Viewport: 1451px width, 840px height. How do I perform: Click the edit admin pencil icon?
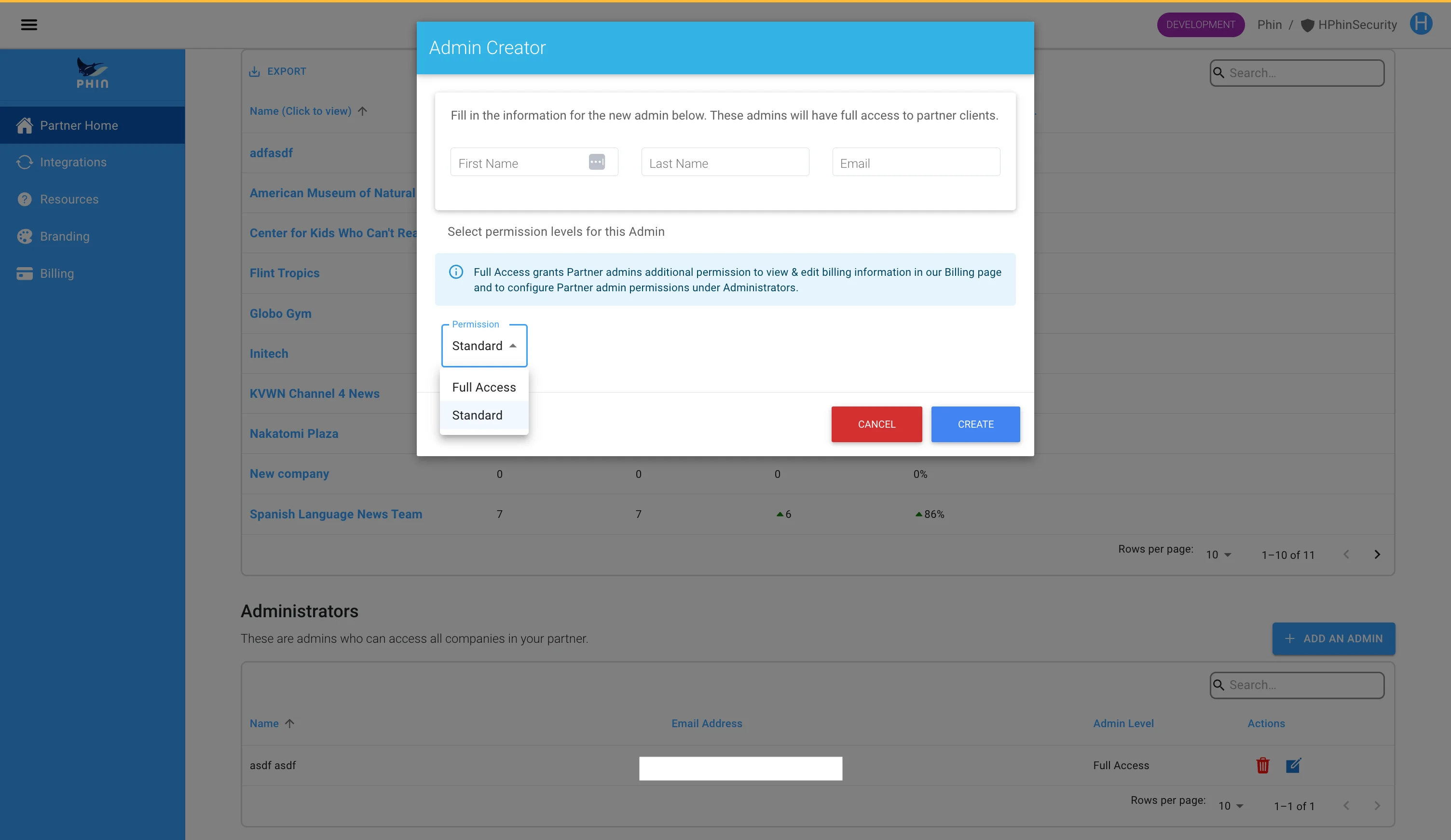tap(1293, 765)
